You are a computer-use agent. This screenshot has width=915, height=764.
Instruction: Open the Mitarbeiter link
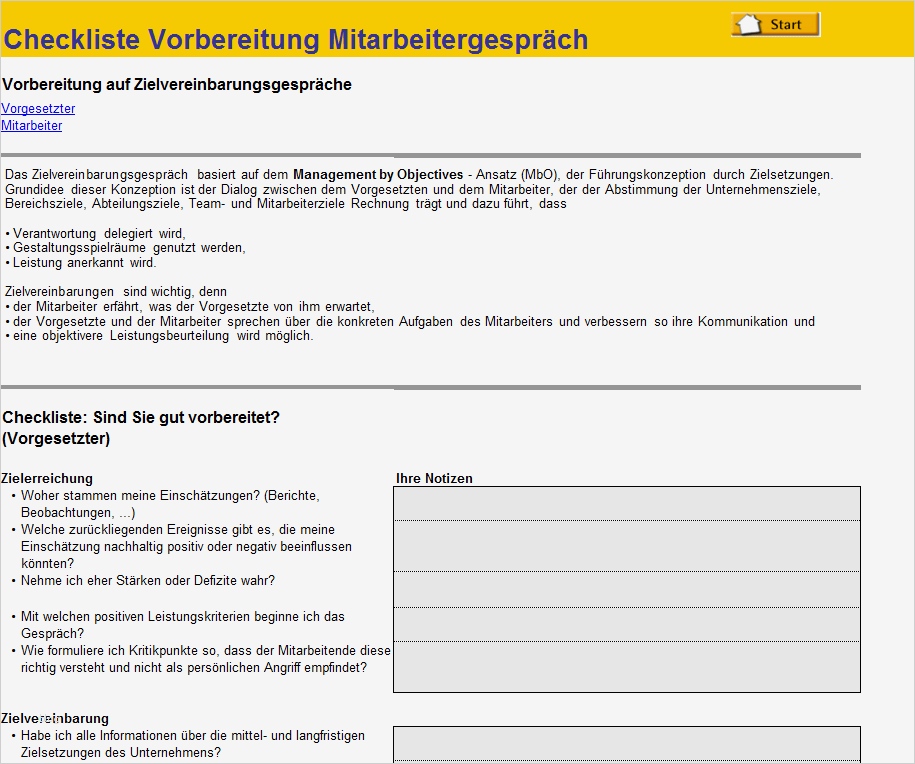click(31, 125)
